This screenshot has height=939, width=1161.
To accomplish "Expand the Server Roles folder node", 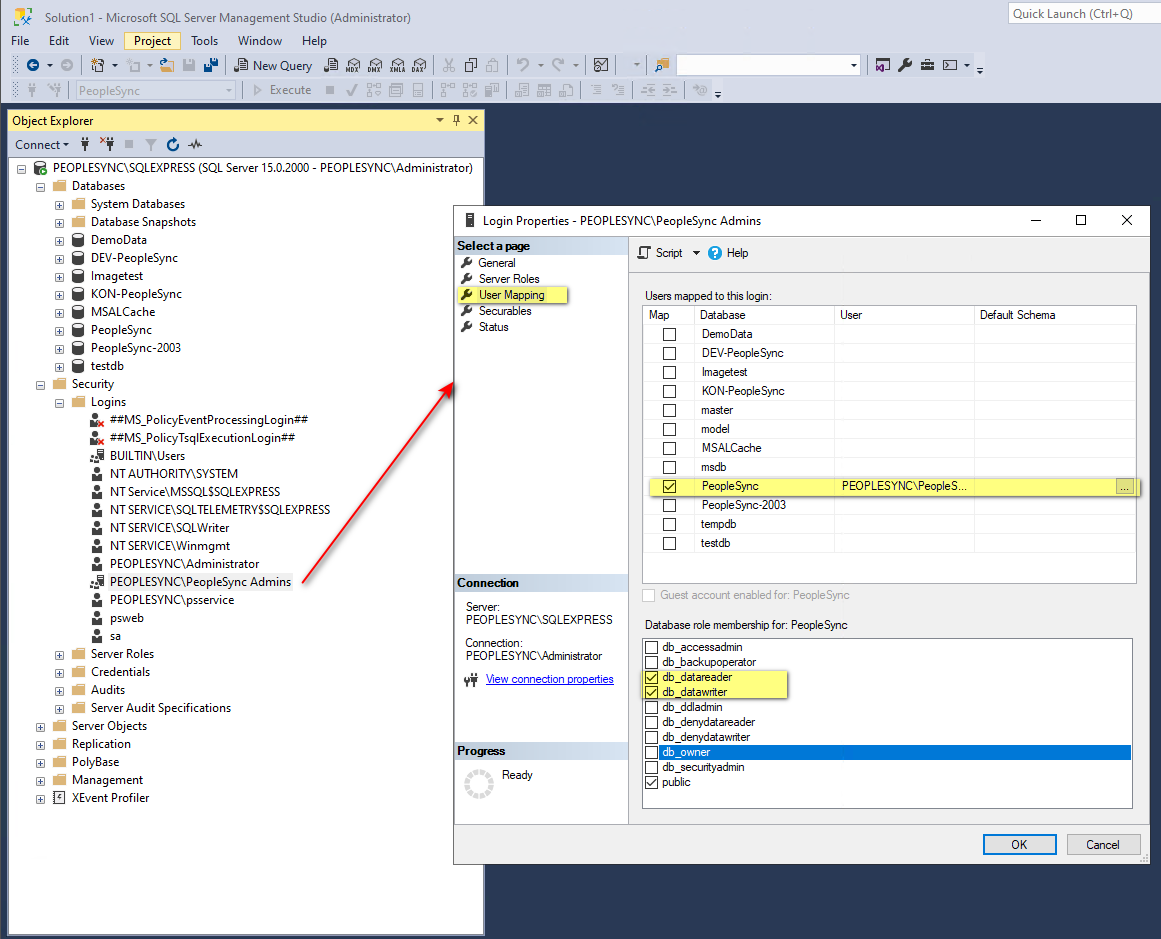I will [59, 655].
